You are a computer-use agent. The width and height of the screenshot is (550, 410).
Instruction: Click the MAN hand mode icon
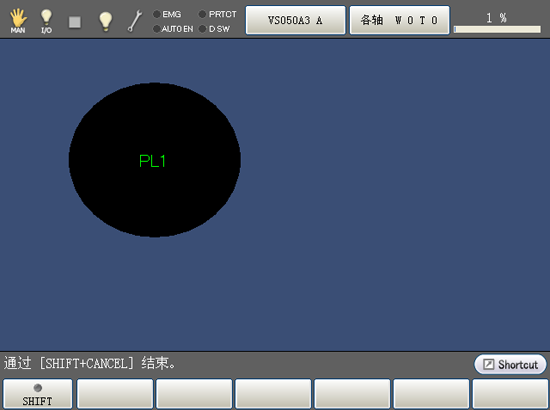click(18, 21)
